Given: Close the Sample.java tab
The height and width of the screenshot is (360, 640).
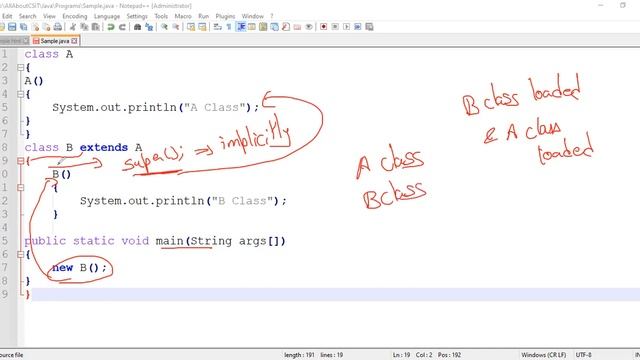Looking at the screenshot, I should click(x=74, y=41).
